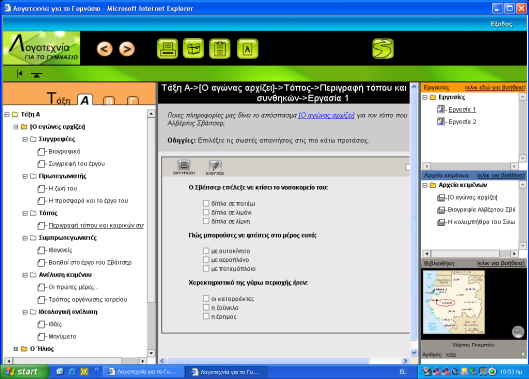Collapse the Συμπρωταγωνιστές folder
Image resolution: width=529 pixels, height=379 pixels.
pyautogui.click(x=25, y=238)
